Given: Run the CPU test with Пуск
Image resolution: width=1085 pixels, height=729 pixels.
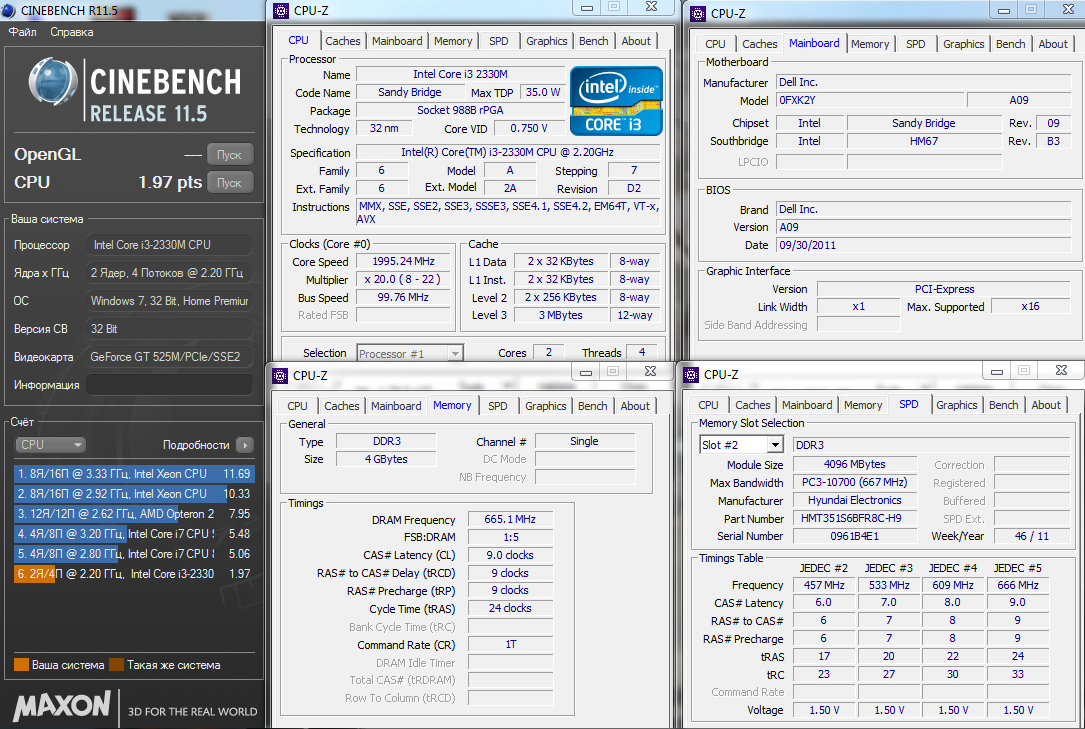Looking at the screenshot, I should 230,183.
